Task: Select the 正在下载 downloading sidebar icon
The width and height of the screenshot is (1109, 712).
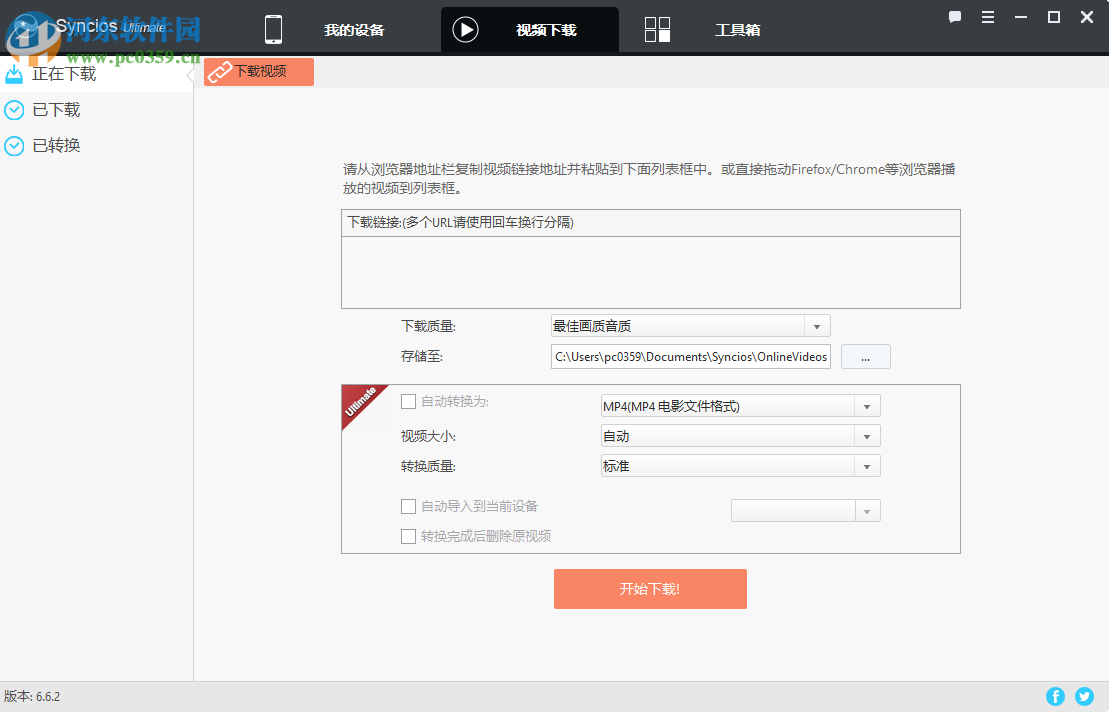Action: point(14,73)
